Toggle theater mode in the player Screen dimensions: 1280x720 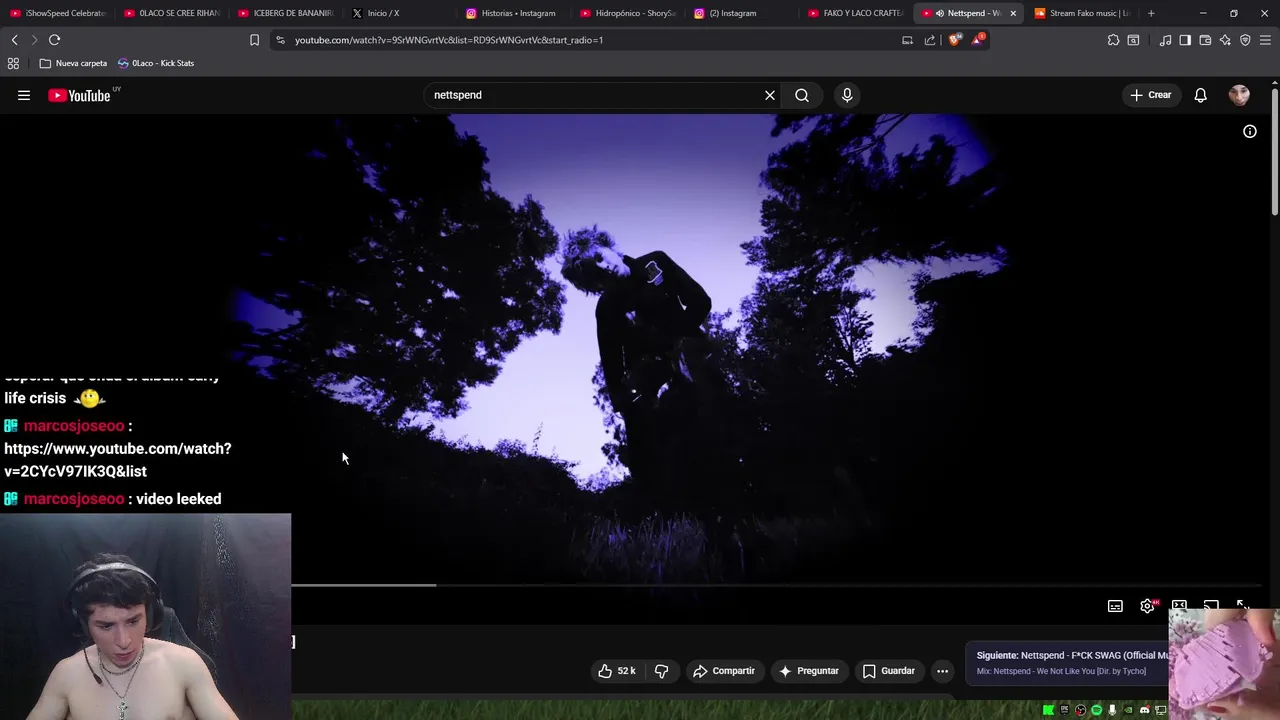(1179, 606)
